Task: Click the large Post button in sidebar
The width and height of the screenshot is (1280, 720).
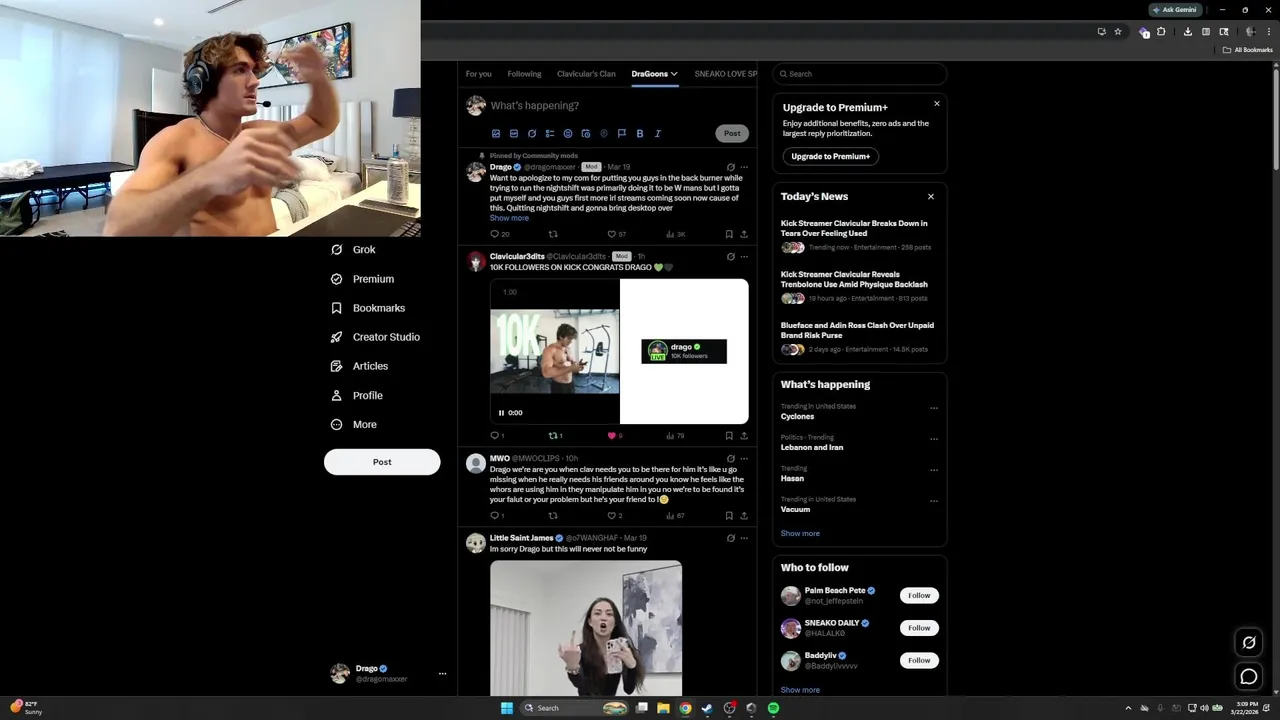Action: [x=382, y=462]
